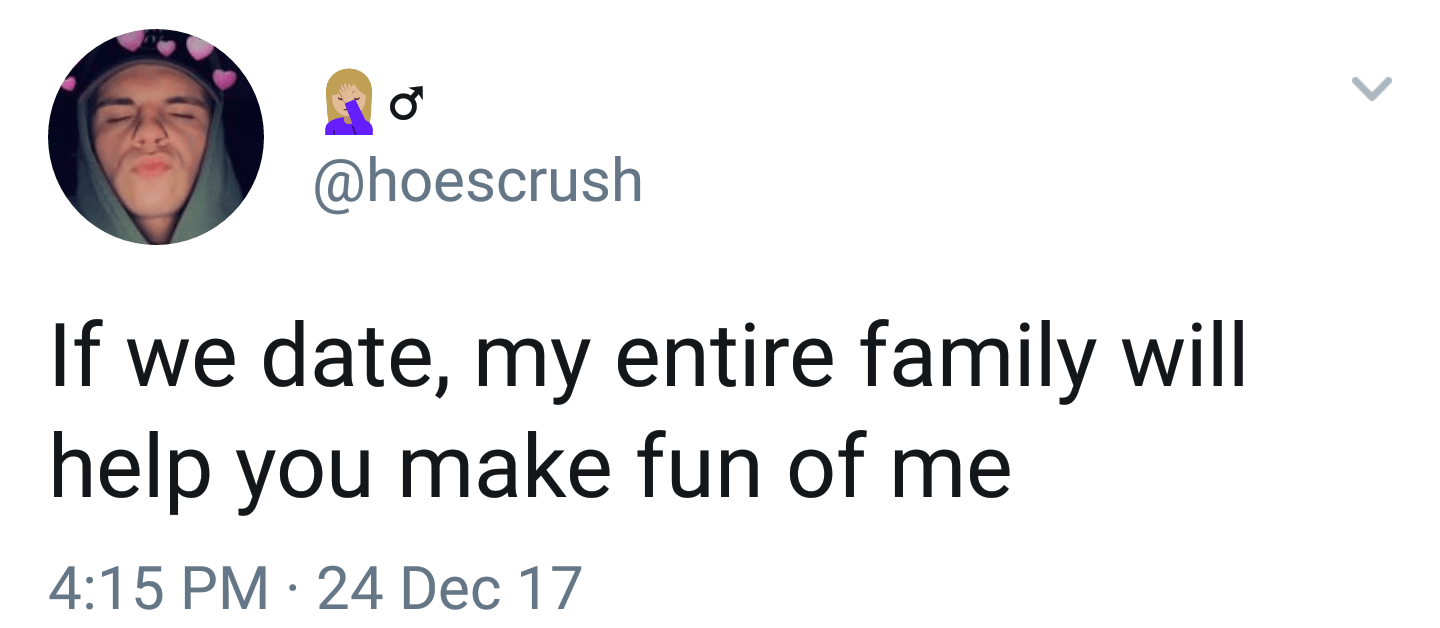Screen dimensions: 1440x628
Task: Open the @hoescrush handle link
Action: coord(478,181)
